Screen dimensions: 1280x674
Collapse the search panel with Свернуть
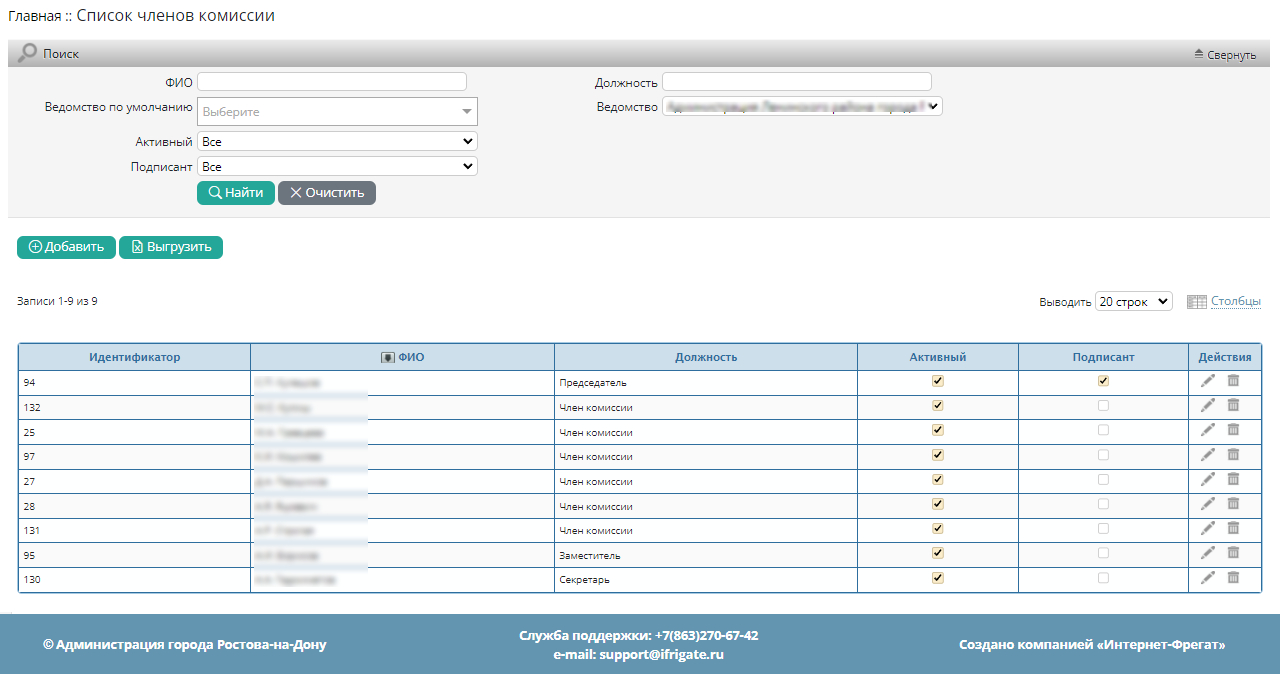tap(1225, 55)
